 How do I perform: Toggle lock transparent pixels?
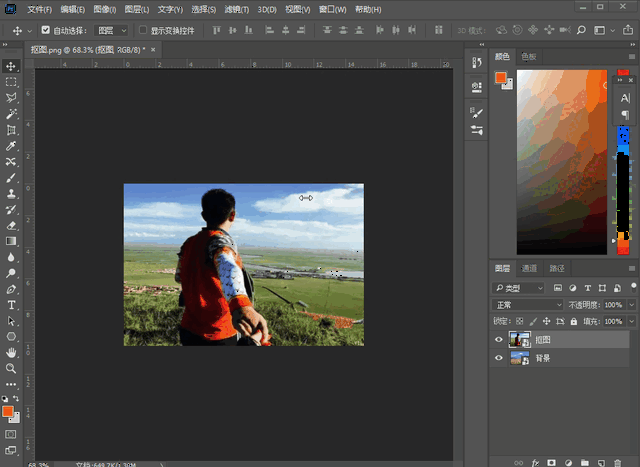click(519, 321)
